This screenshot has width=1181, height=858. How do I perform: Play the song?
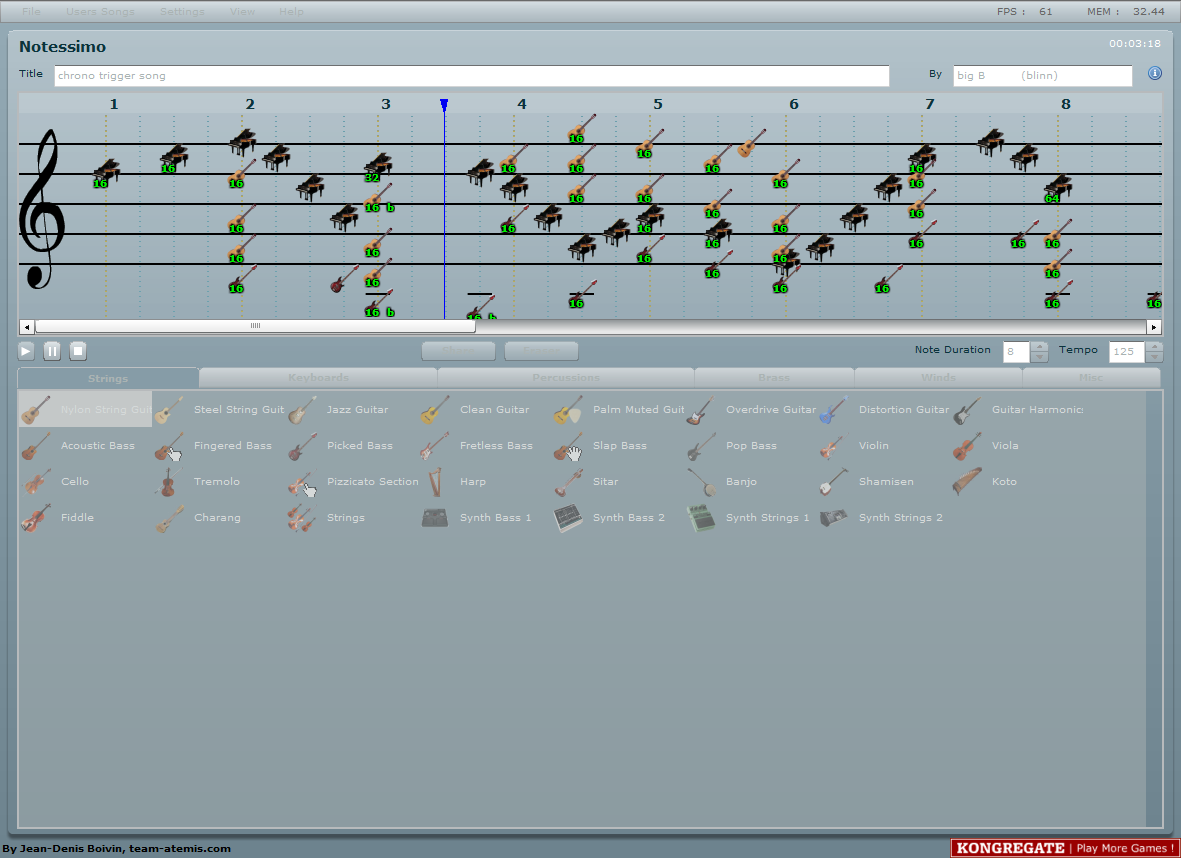[26, 351]
